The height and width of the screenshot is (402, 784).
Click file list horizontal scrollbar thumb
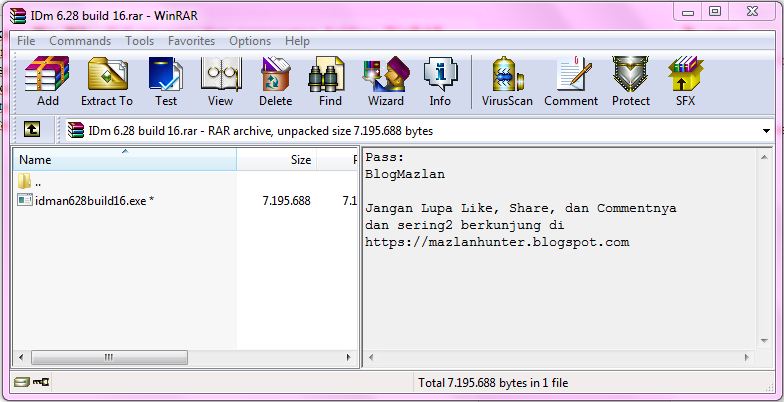coord(109,358)
